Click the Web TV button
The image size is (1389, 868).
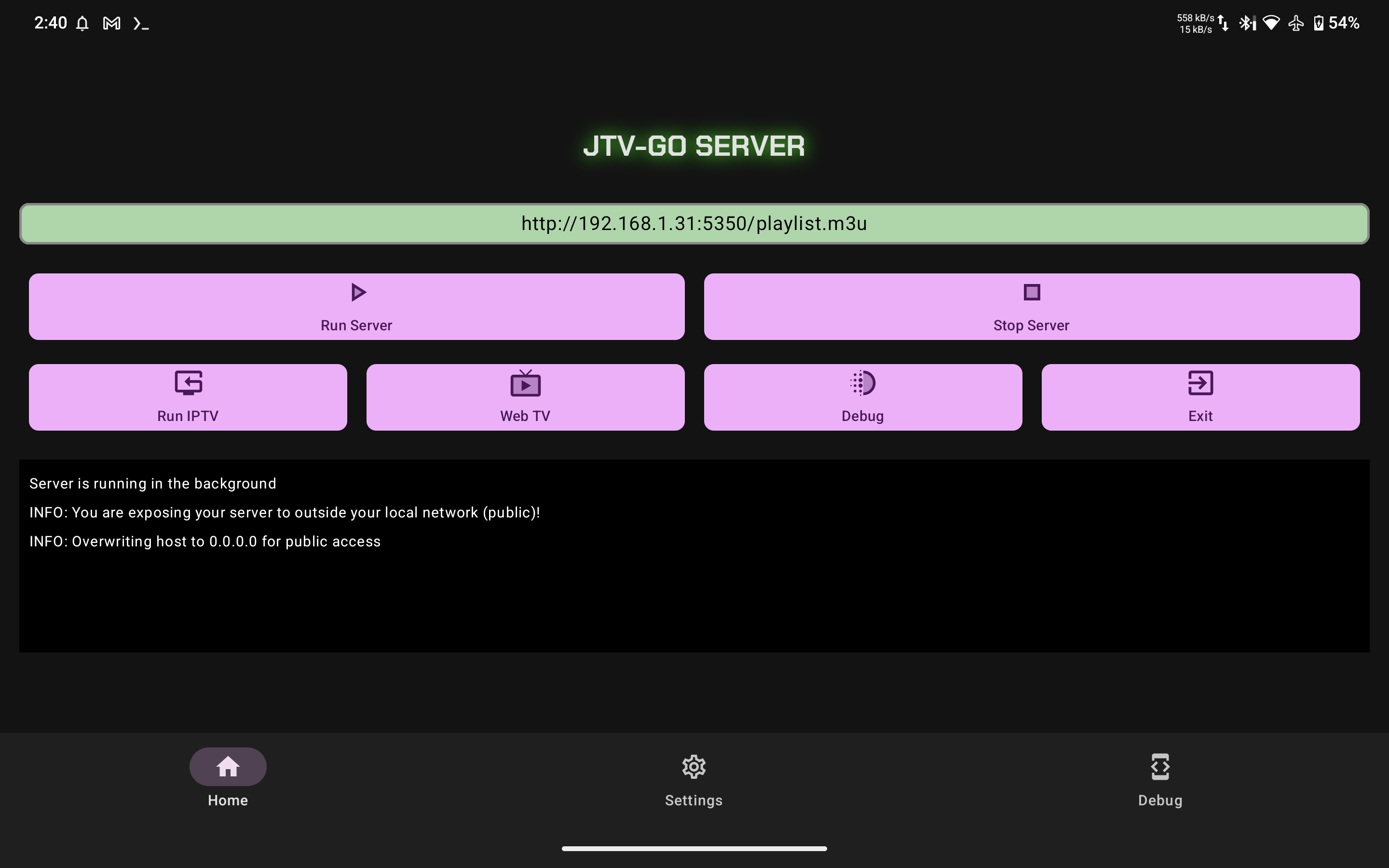click(x=525, y=397)
